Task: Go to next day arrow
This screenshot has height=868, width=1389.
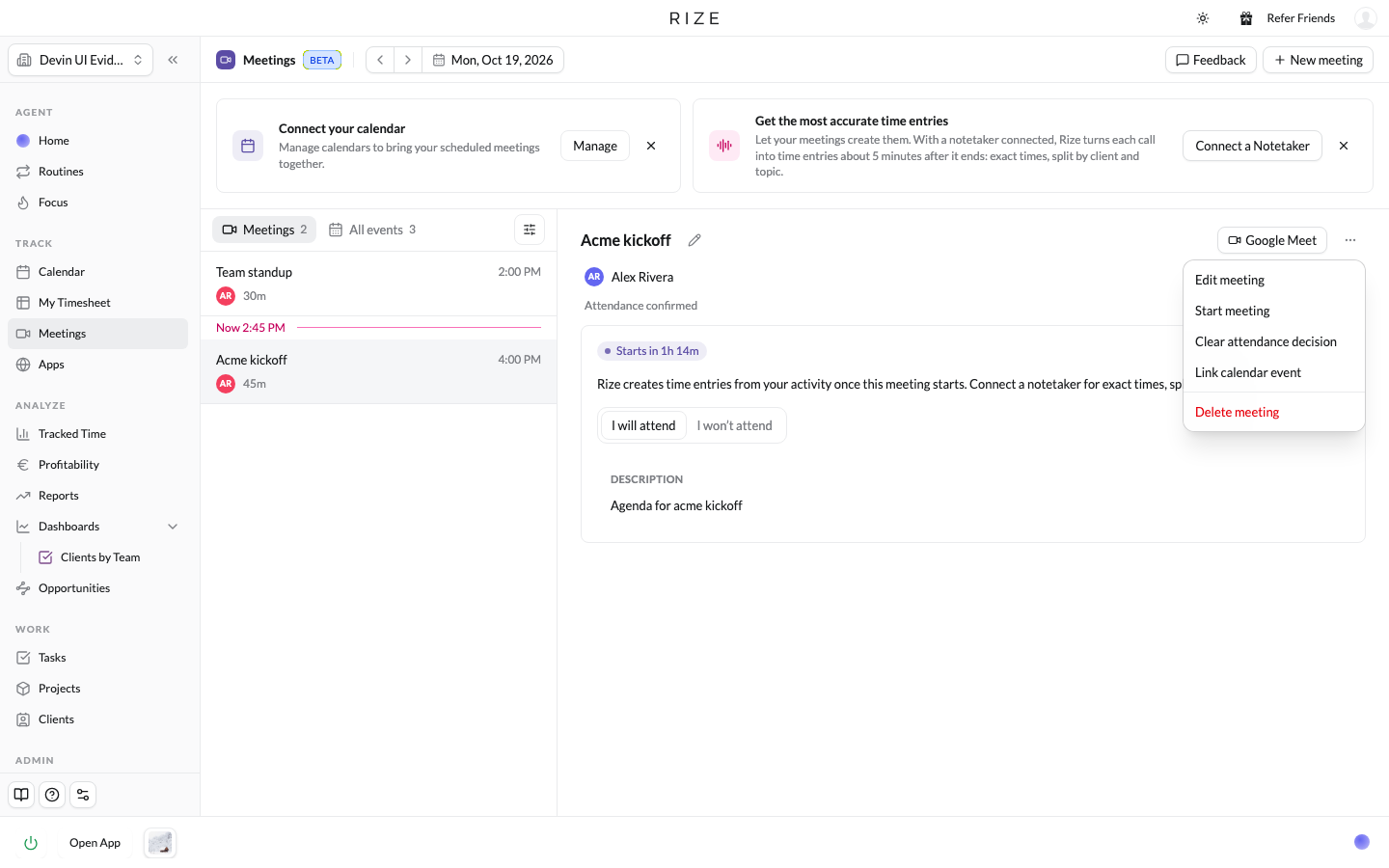Action: [x=408, y=60]
